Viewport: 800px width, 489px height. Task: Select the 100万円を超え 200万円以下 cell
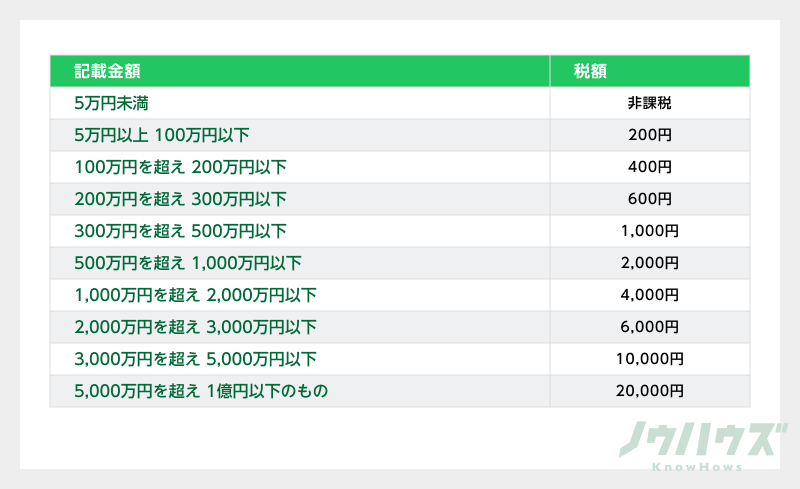(x=180, y=167)
